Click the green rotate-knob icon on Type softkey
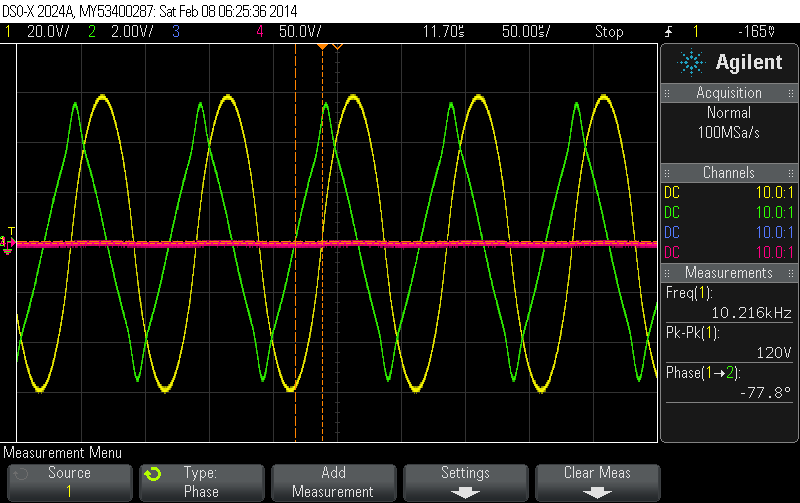The image size is (800, 503). tap(152, 474)
